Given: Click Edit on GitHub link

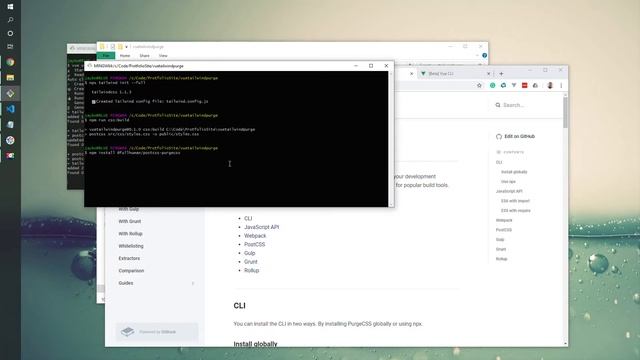Looking at the screenshot, I should tap(519, 136).
